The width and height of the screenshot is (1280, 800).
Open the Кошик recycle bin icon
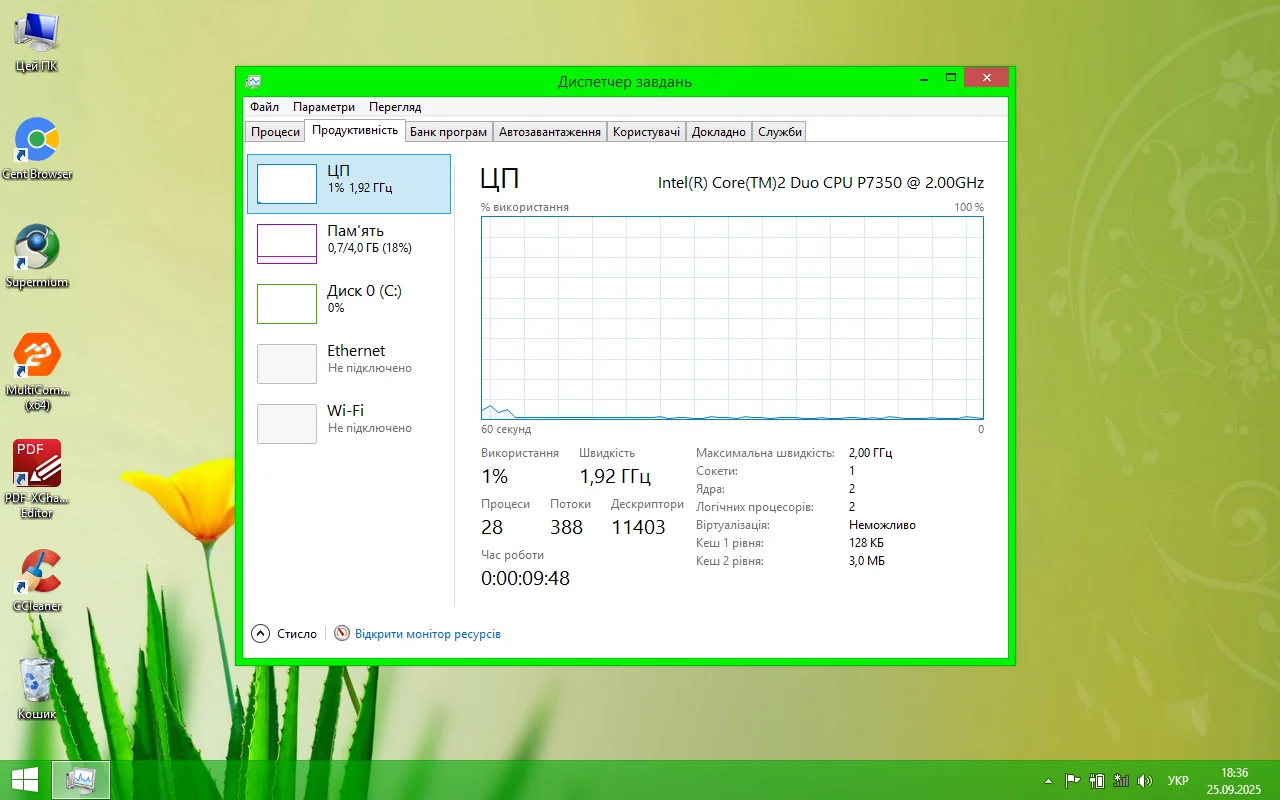tap(37, 681)
